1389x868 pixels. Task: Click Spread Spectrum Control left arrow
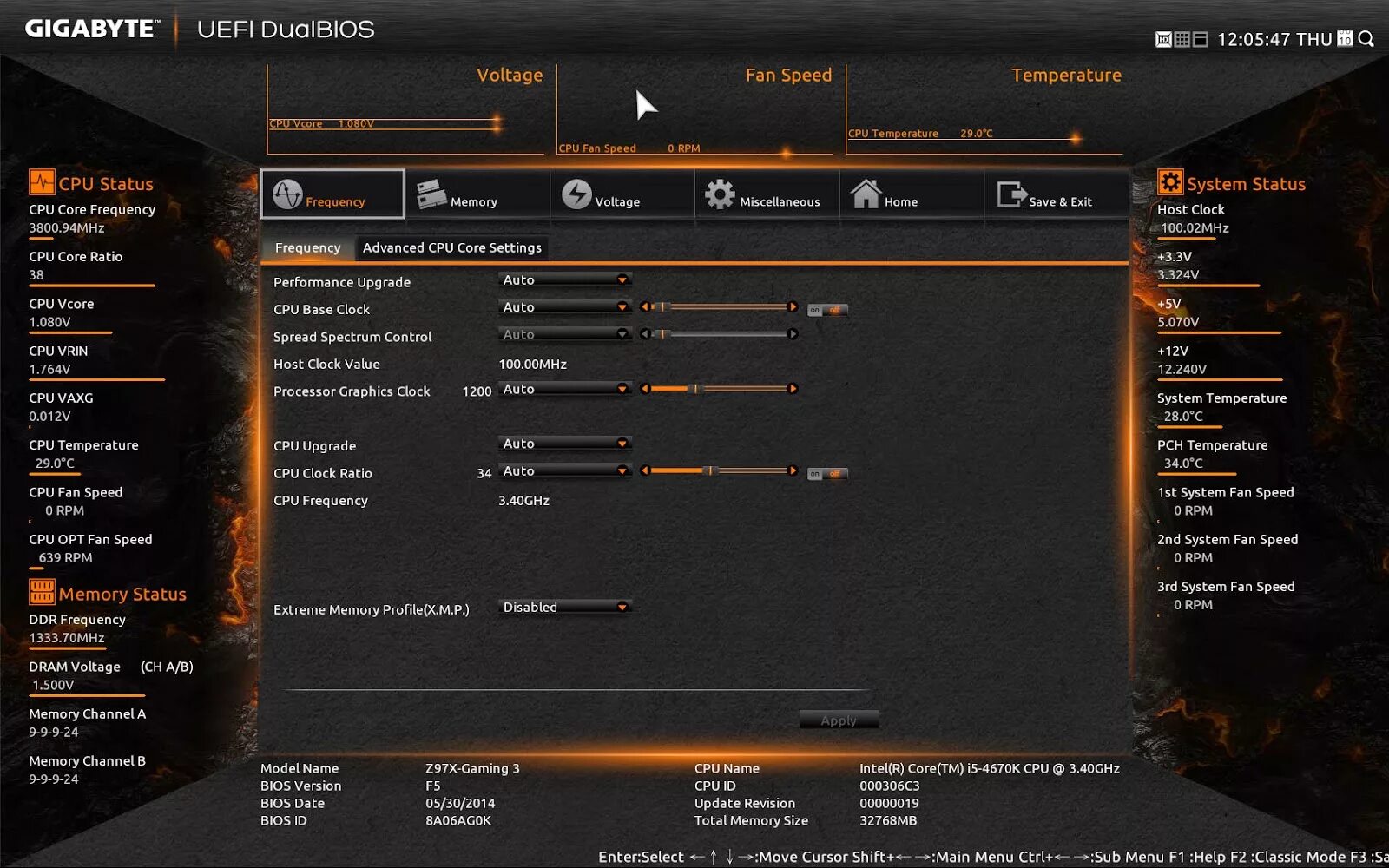[645, 334]
